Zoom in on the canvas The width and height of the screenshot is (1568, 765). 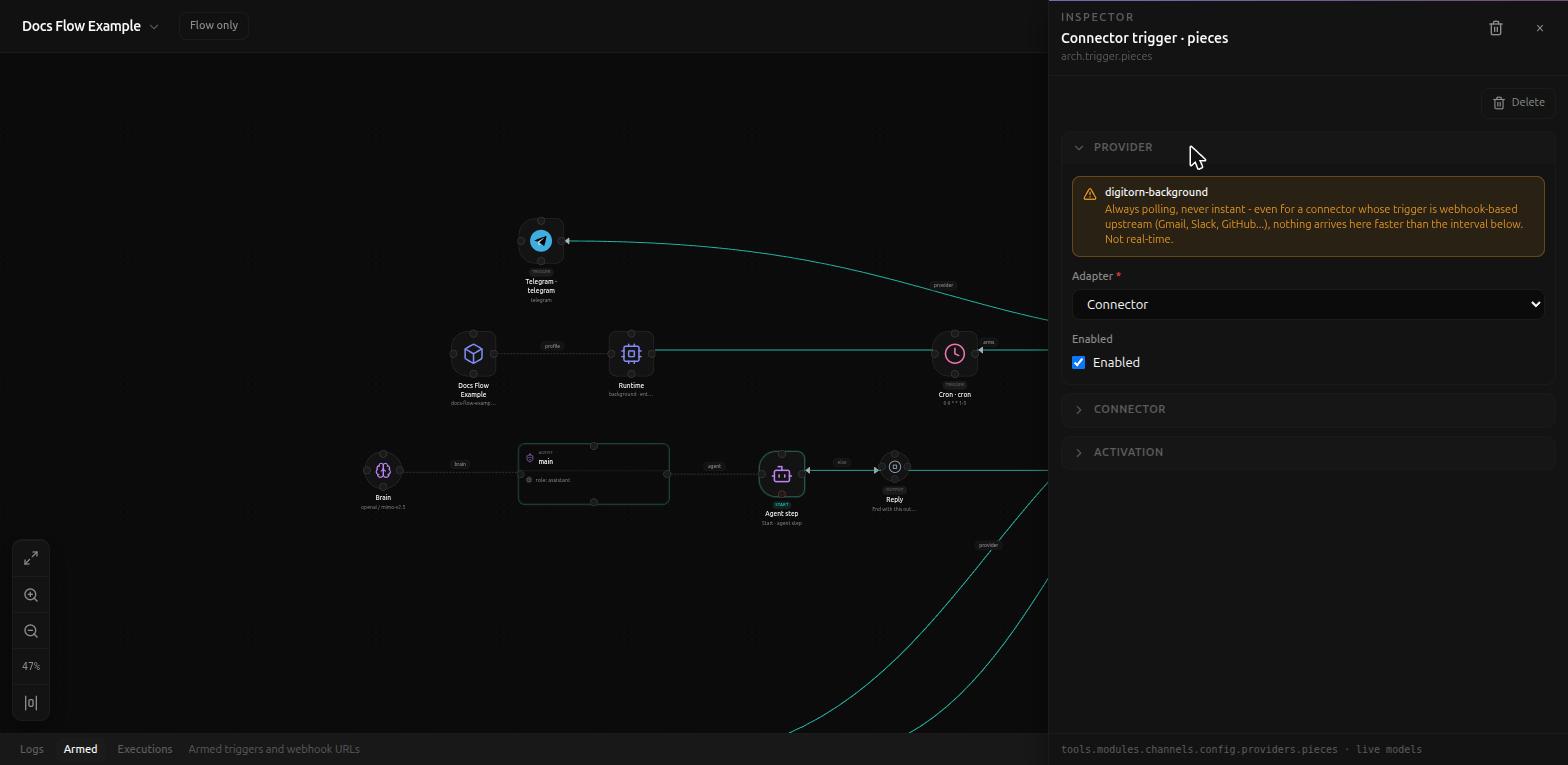click(31, 595)
